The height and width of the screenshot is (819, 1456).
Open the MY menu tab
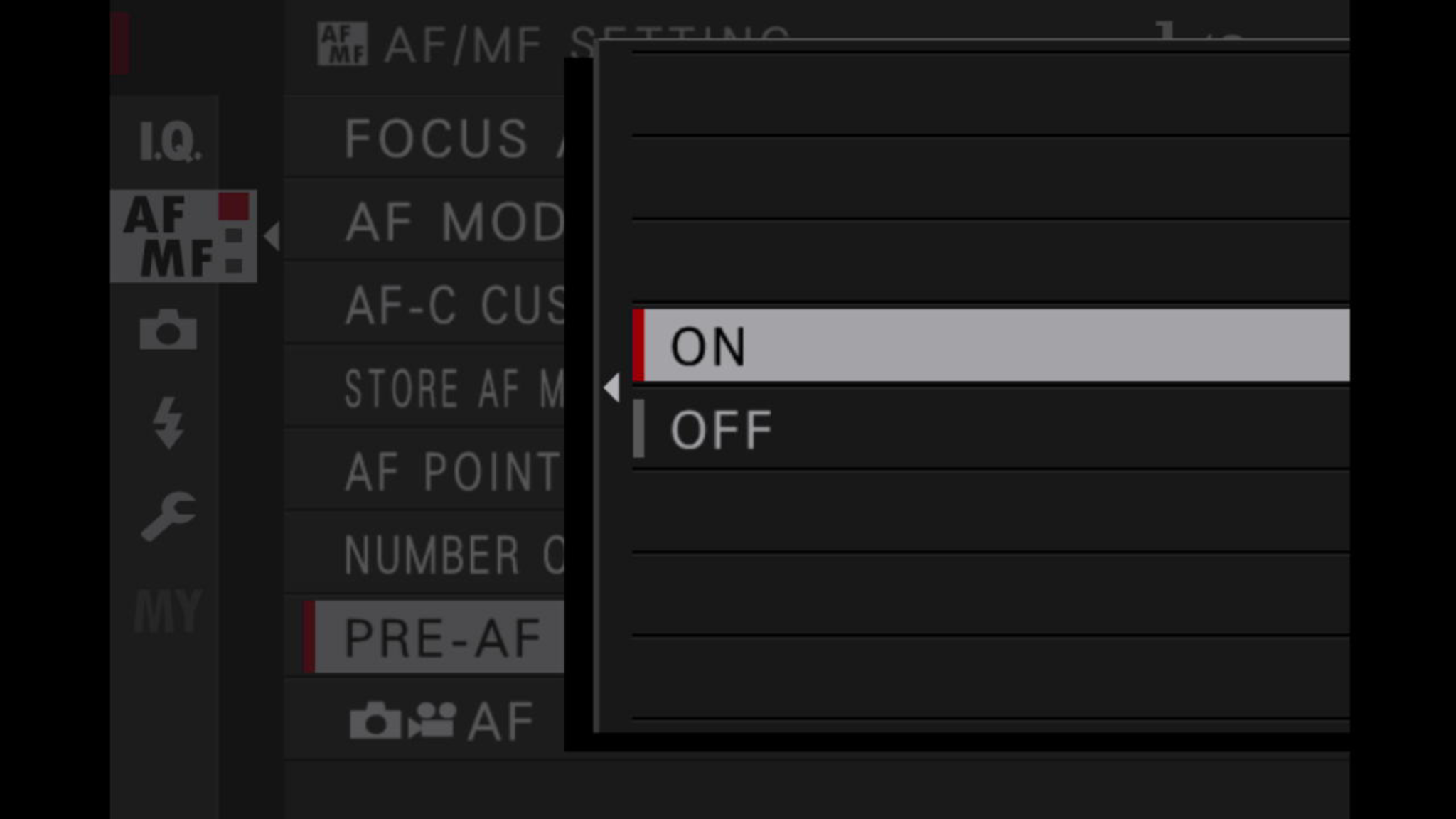pos(168,611)
